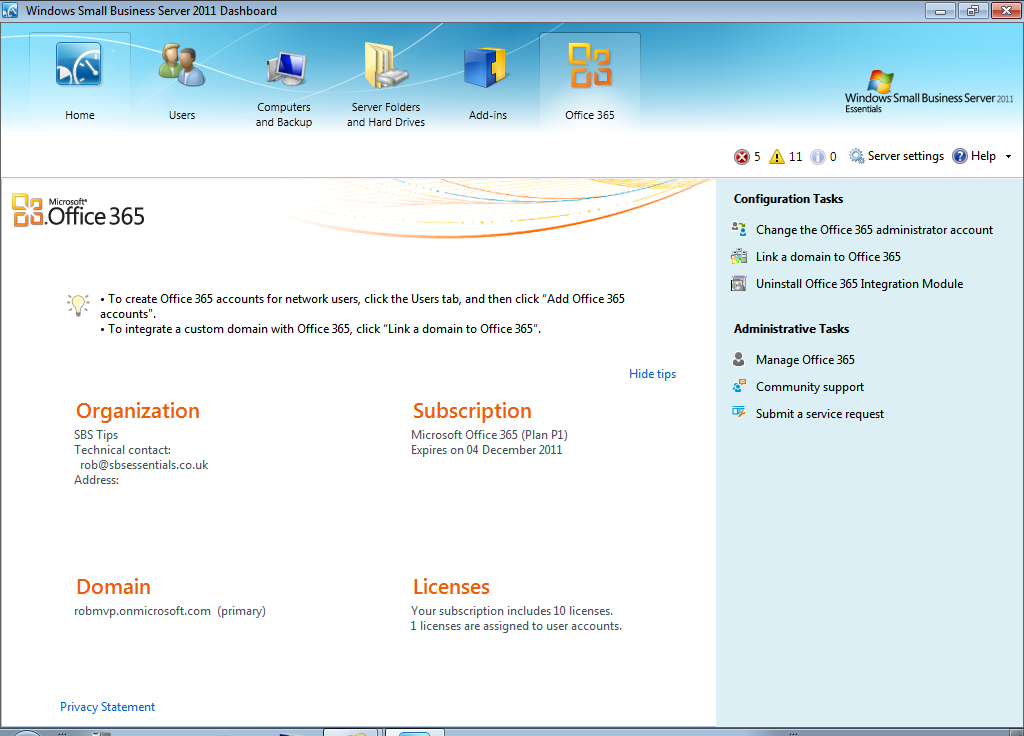Open Server settings gear
This screenshot has height=736, width=1024.
point(857,156)
